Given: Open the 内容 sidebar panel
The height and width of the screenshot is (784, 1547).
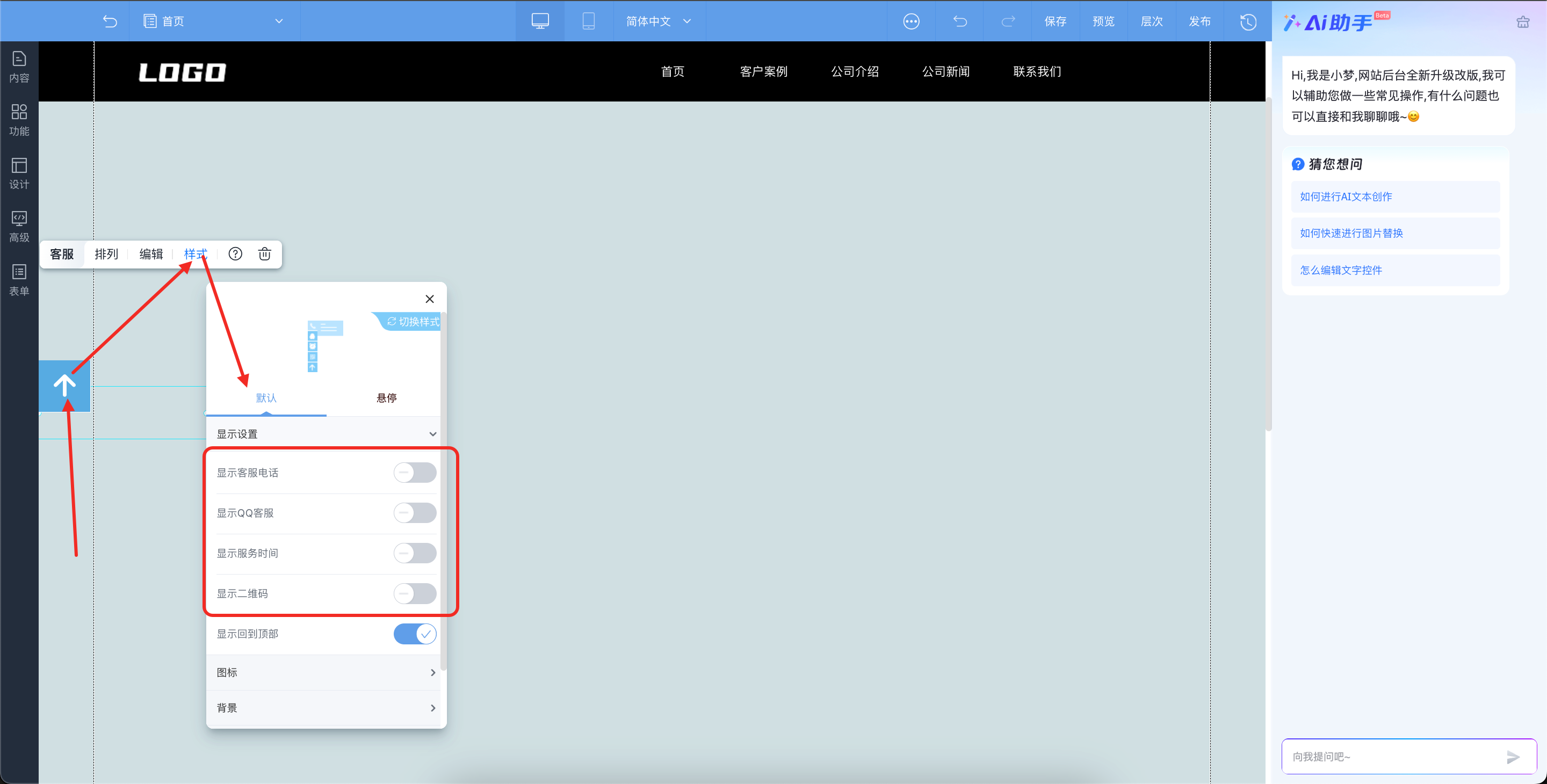Looking at the screenshot, I should click(x=19, y=67).
